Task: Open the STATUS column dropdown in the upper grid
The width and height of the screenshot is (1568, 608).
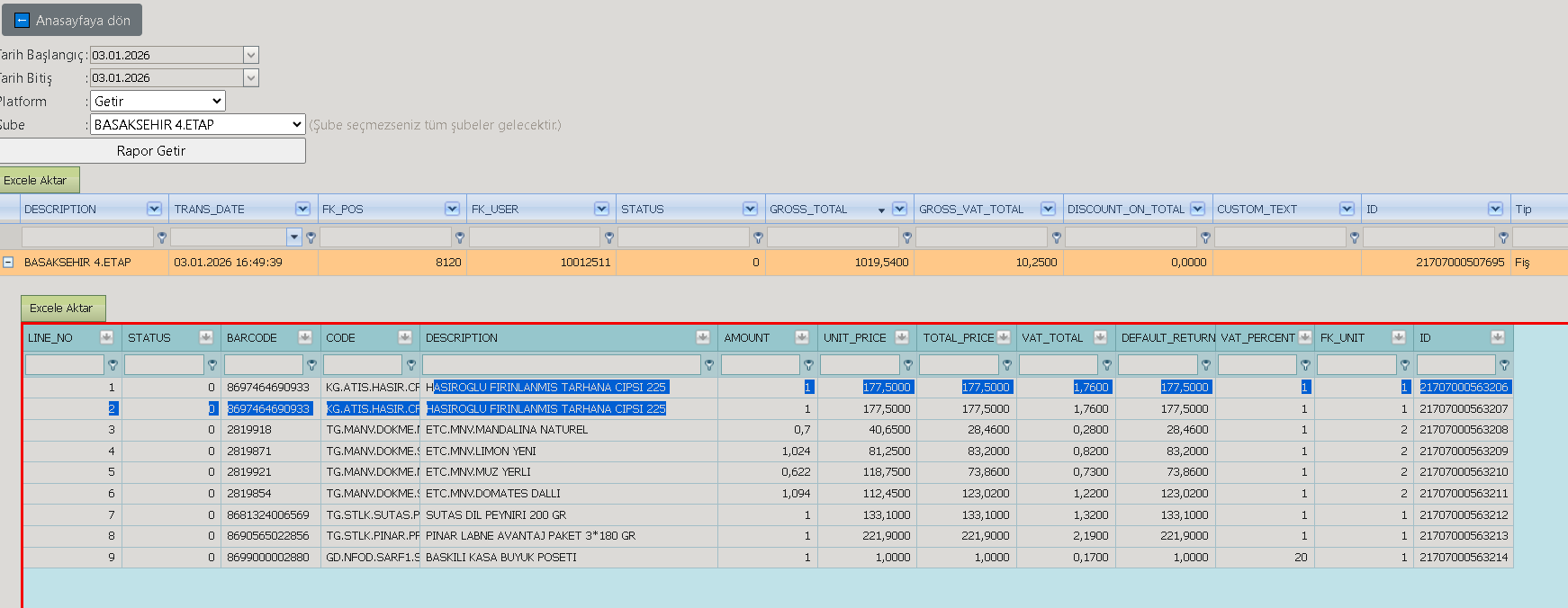Action: point(750,209)
